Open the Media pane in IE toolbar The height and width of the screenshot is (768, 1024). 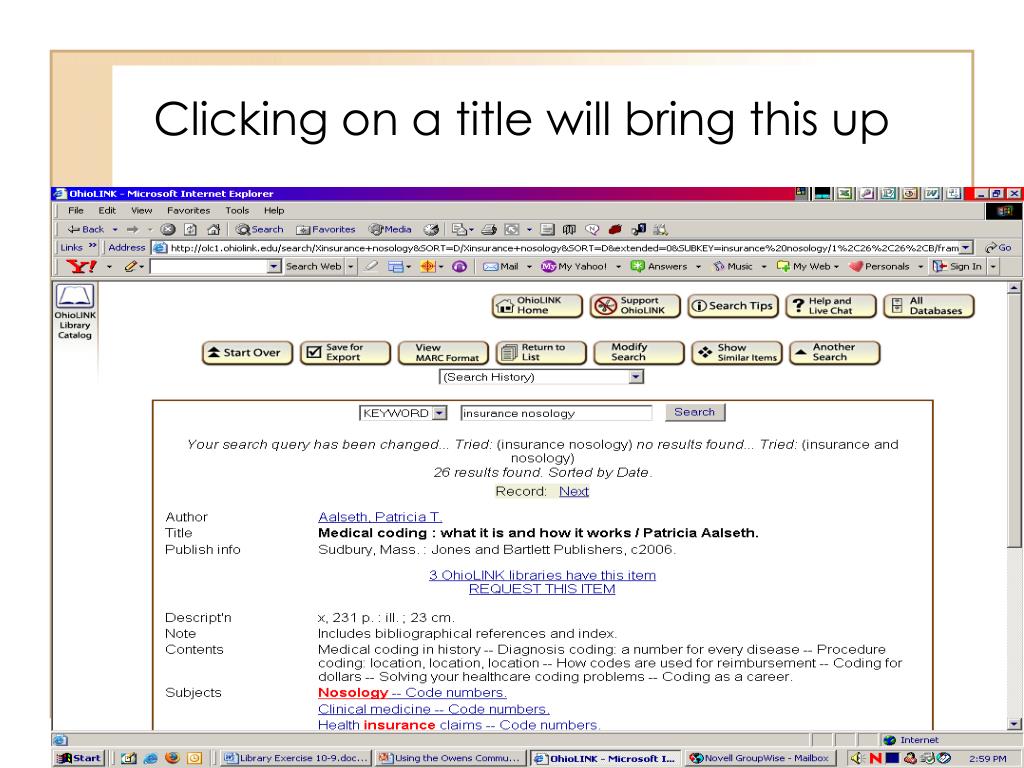(391, 229)
